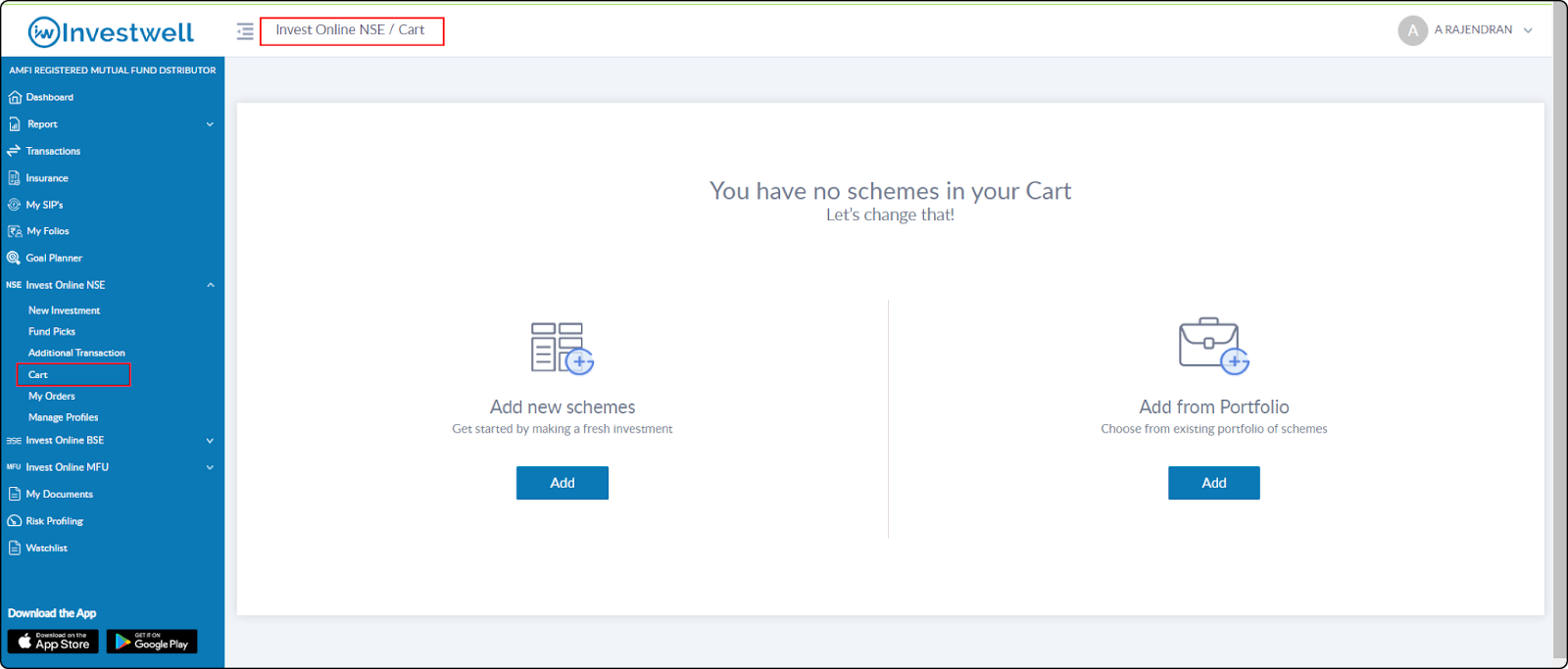Select Cart submenu item
Viewport: 1568px width, 669px height.
[x=73, y=374]
